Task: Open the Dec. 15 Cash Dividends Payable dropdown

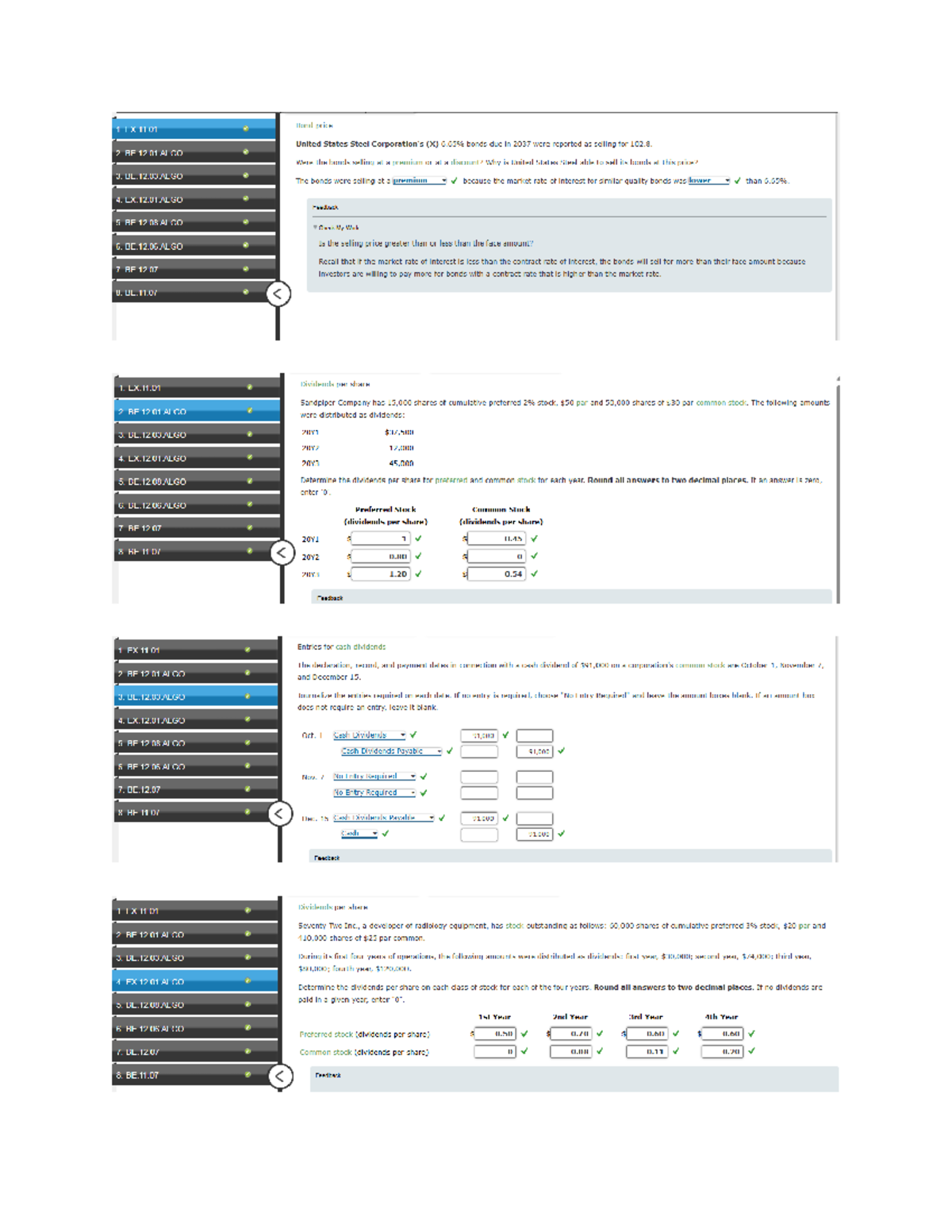Action: coord(384,818)
